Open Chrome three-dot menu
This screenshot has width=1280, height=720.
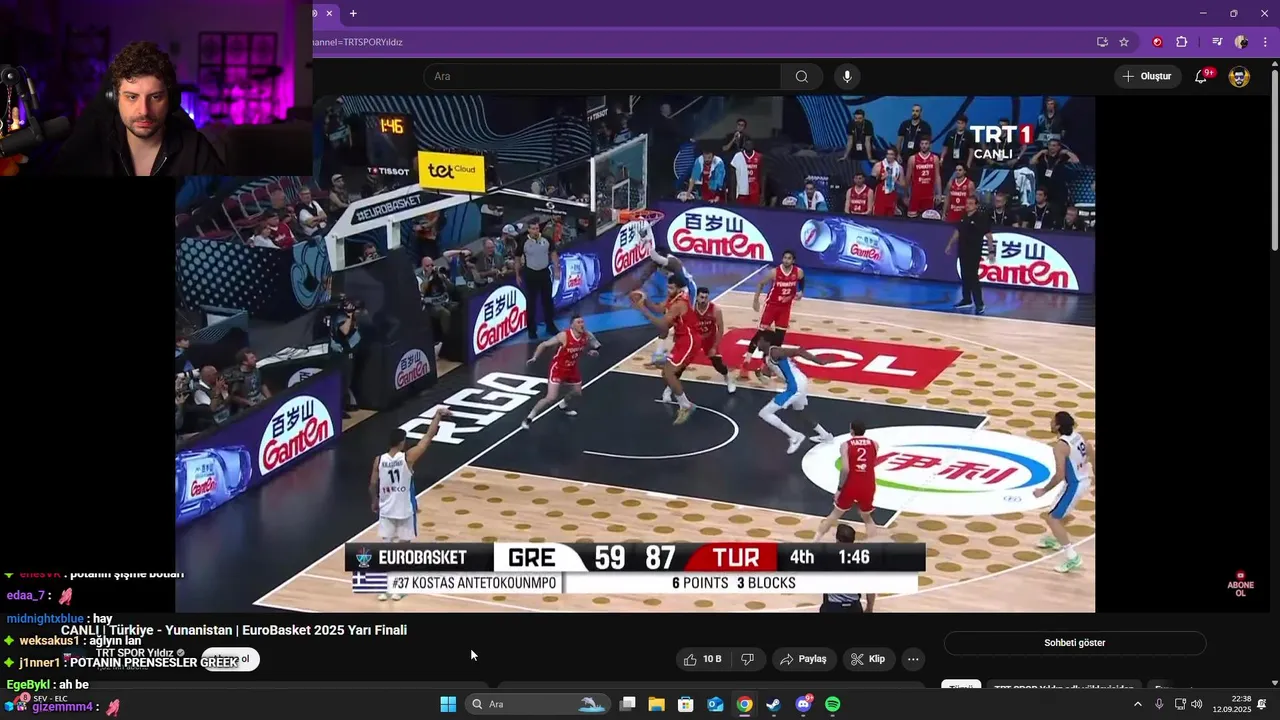[1265, 42]
